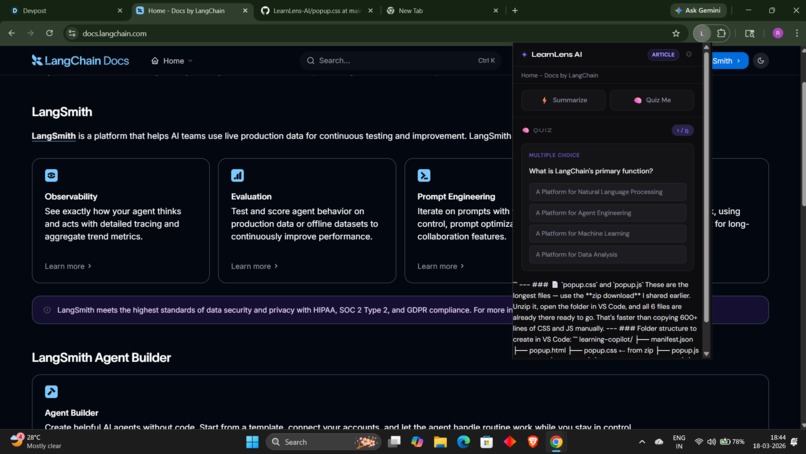The width and height of the screenshot is (806, 454).
Task: Select answer A Platform for Data Analysis
Action: (x=608, y=255)
